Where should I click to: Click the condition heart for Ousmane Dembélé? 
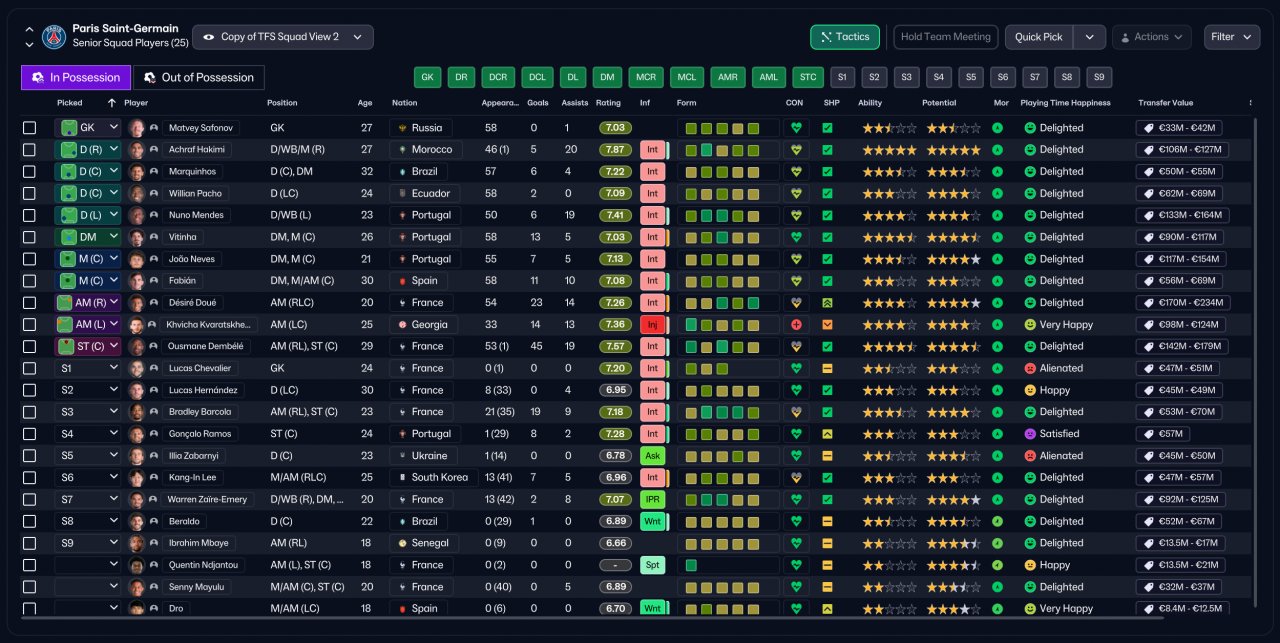click(x=797, y=347)
